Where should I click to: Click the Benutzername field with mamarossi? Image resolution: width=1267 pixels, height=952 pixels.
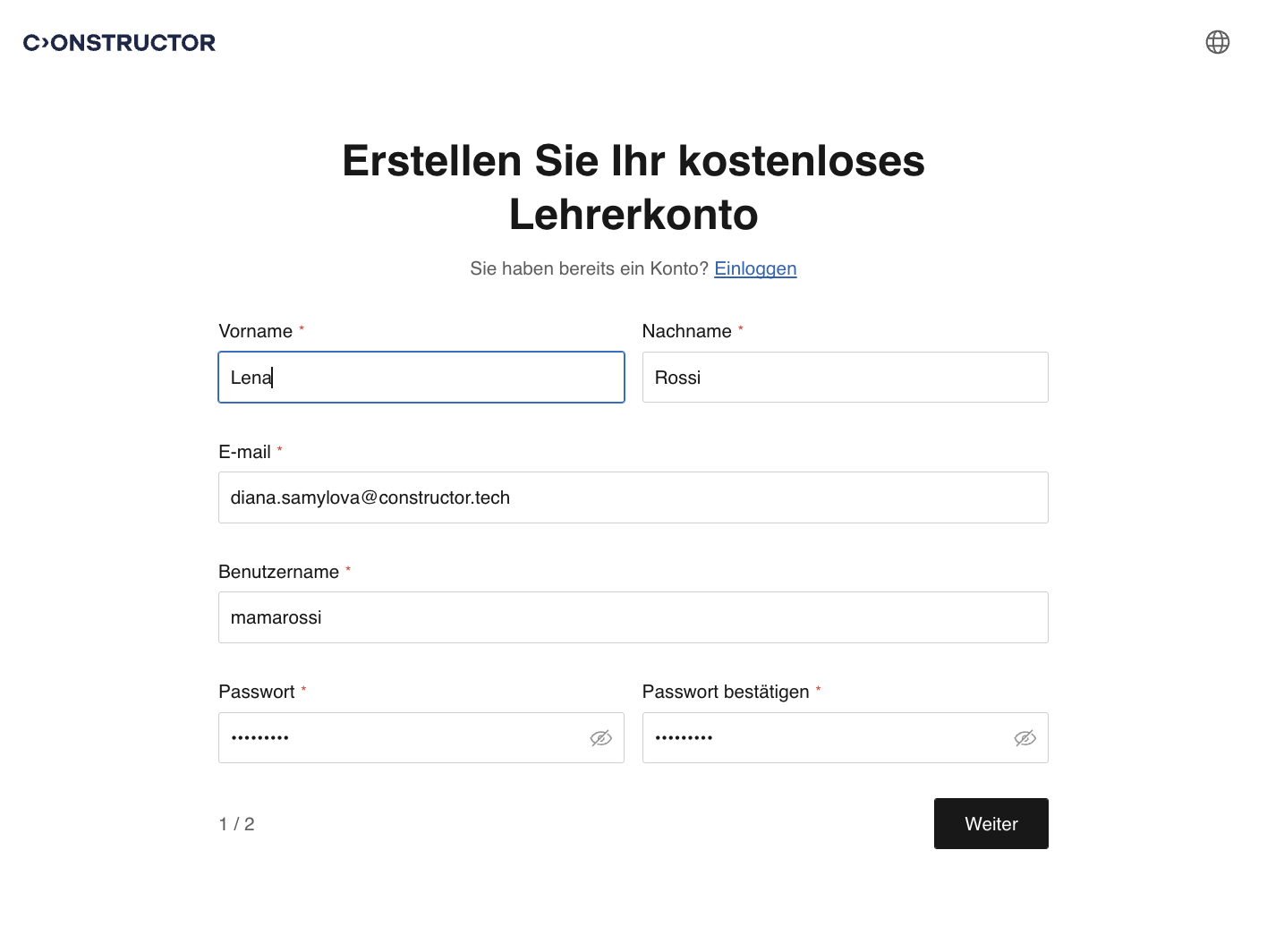pyautogui.click(x=633, y=617)
